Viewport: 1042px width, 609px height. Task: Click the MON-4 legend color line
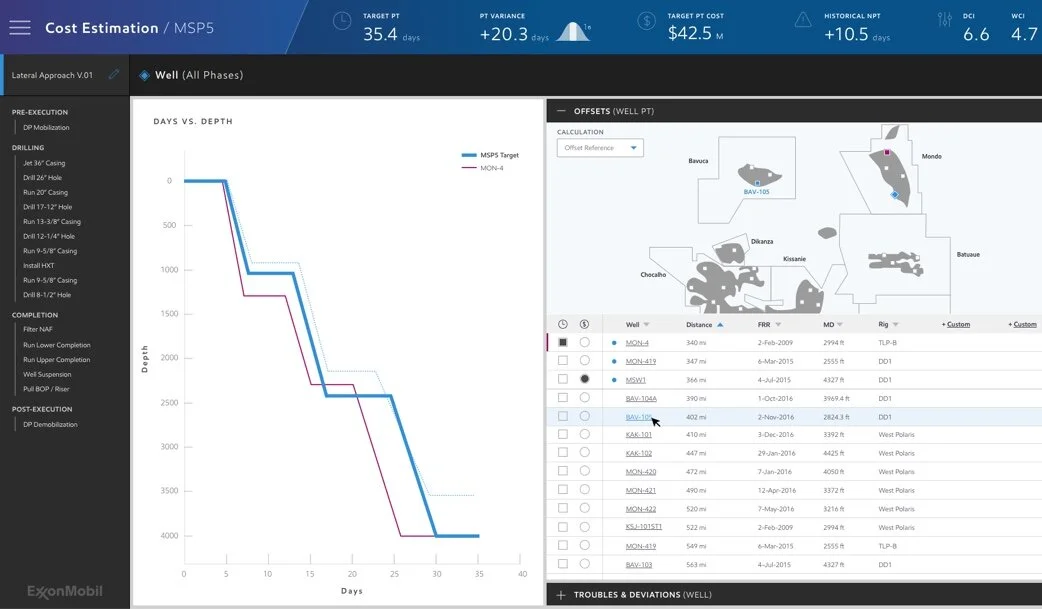pos(469,168)
